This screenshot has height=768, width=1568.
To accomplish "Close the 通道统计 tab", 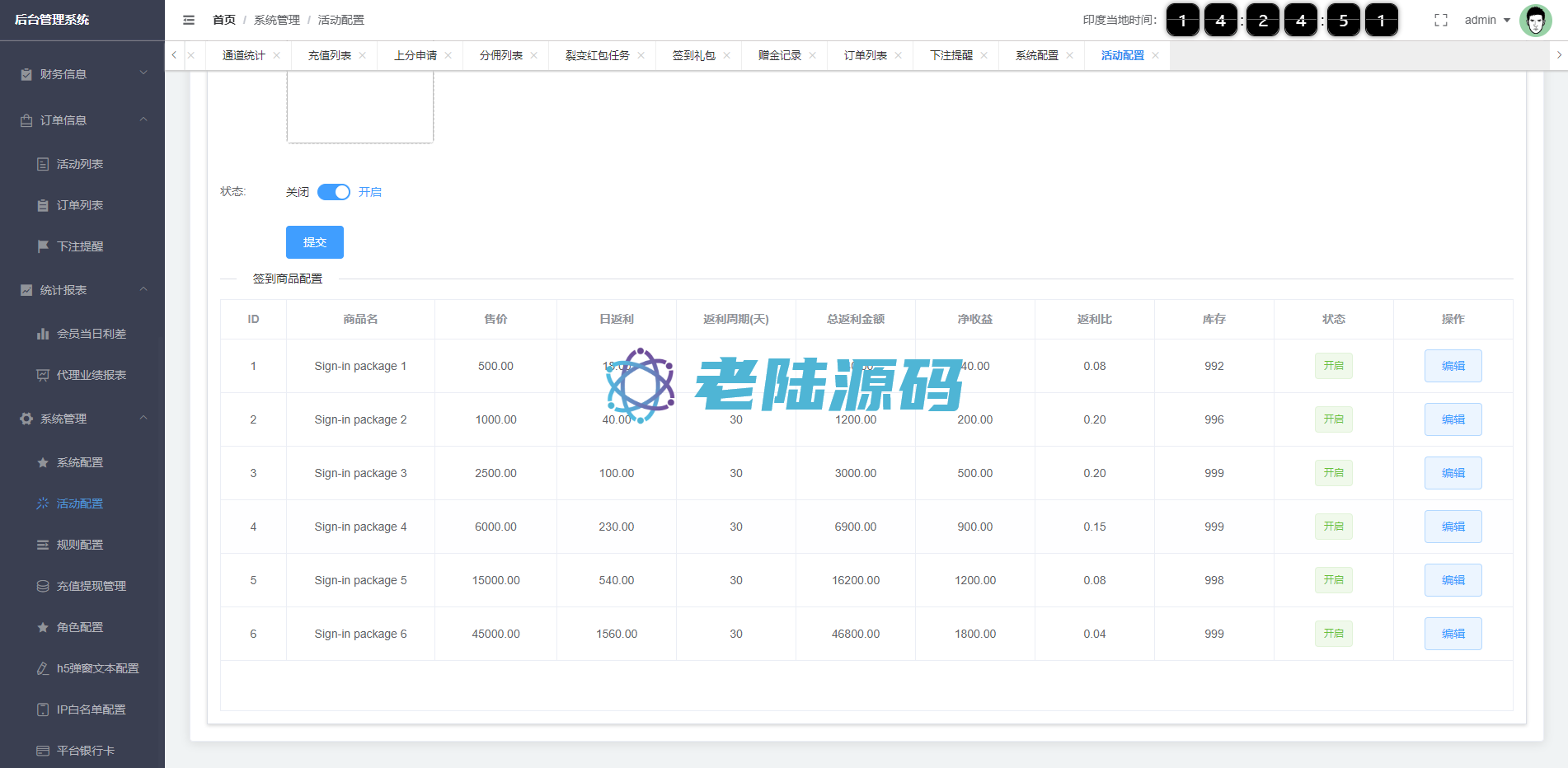I will [x=277, y=55].
